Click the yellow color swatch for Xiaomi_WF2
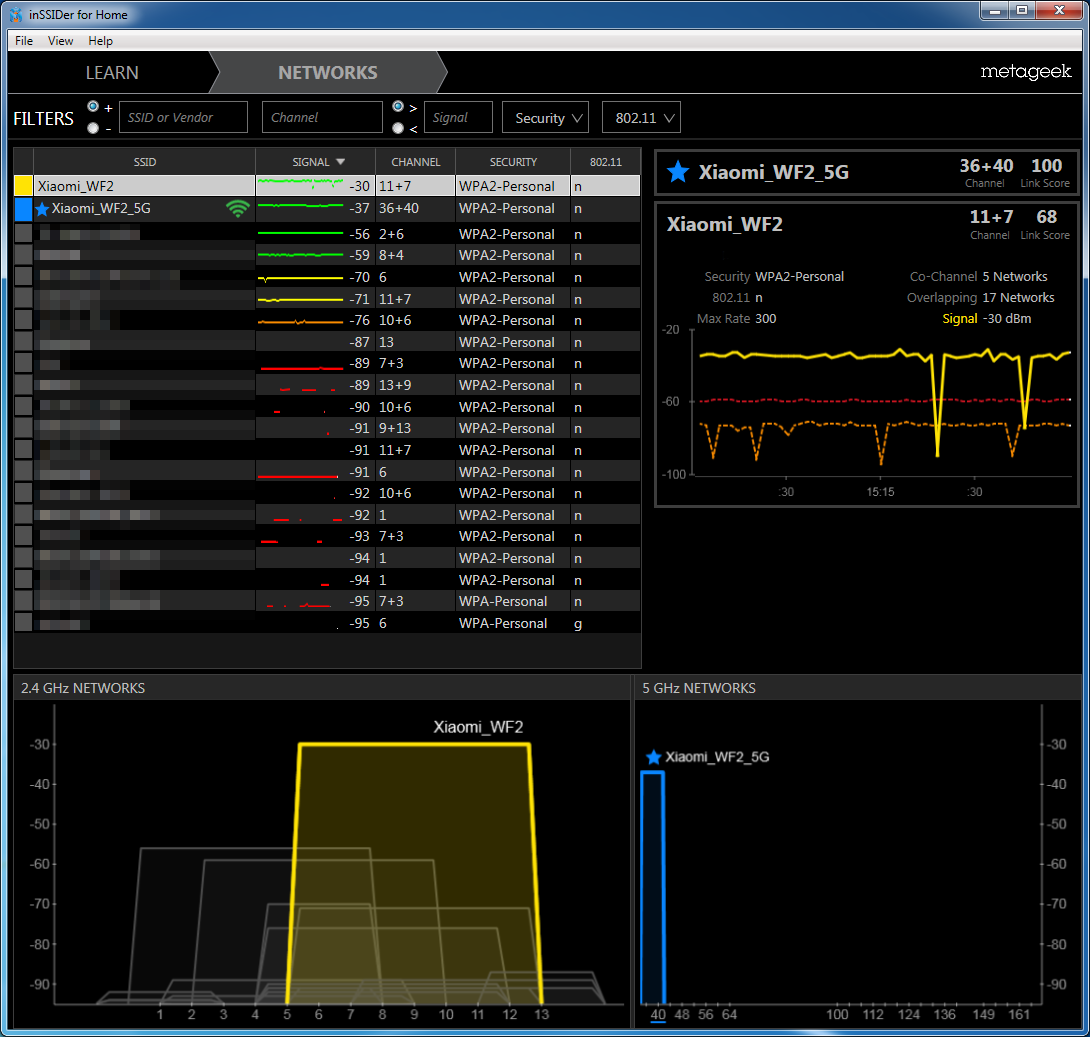 (24, 186)
